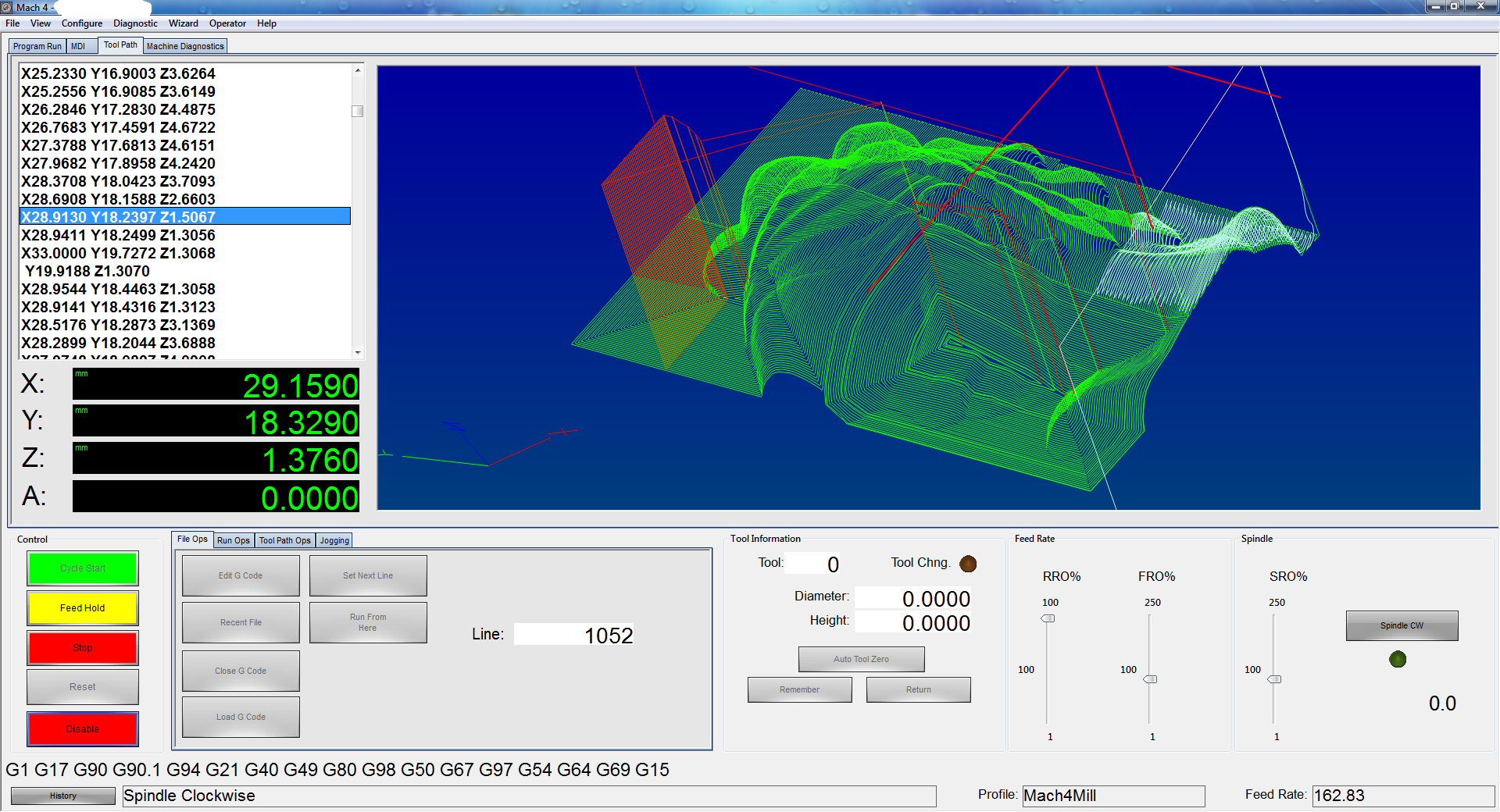Open the Tool Path Ops tab
This screenshot has height=812, width=1500.
(285, 540)
